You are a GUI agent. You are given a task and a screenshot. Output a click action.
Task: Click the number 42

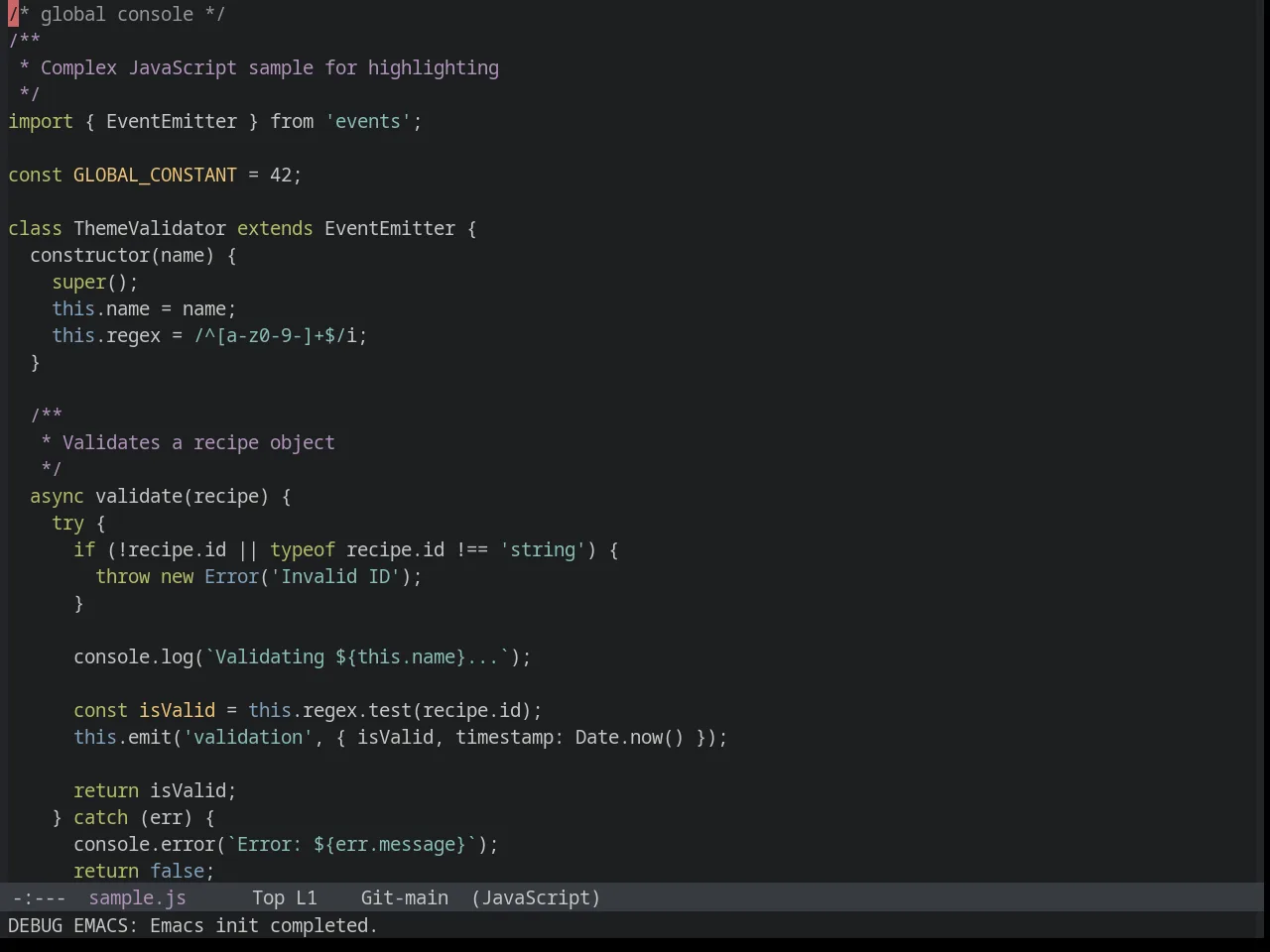pyautogui.click(x=281, y=175)
